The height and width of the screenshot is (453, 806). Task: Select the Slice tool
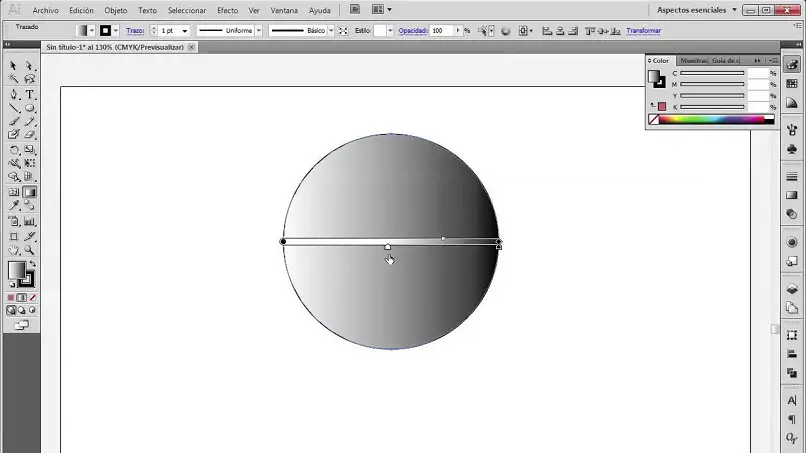[x=29, y=237]
